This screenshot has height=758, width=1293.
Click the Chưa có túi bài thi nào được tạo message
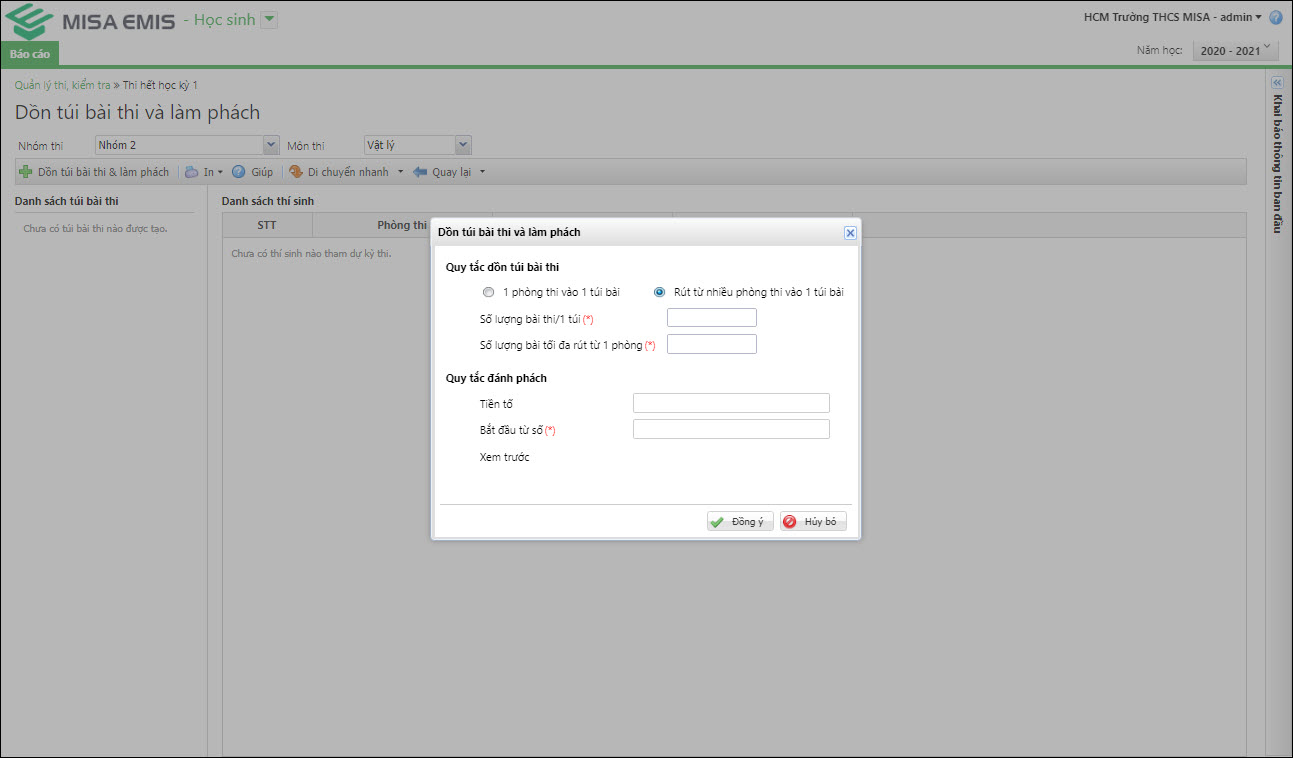coord(95,229)
